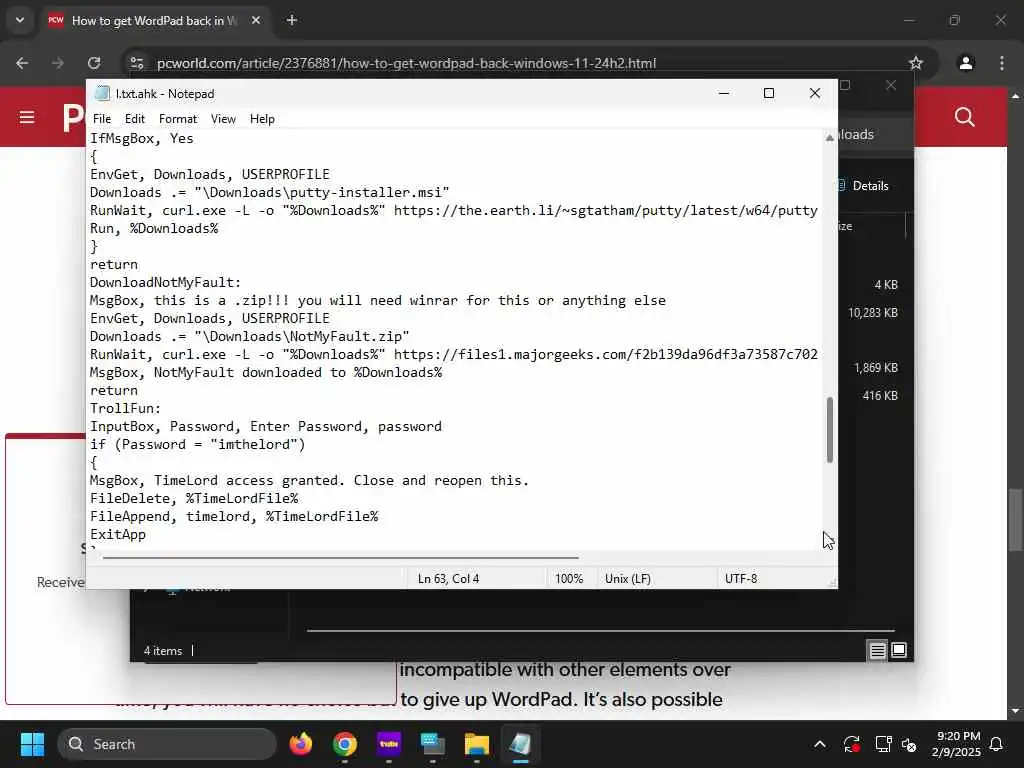
Task: Switch File Explorer to details view icon
Action: point(877,650)
